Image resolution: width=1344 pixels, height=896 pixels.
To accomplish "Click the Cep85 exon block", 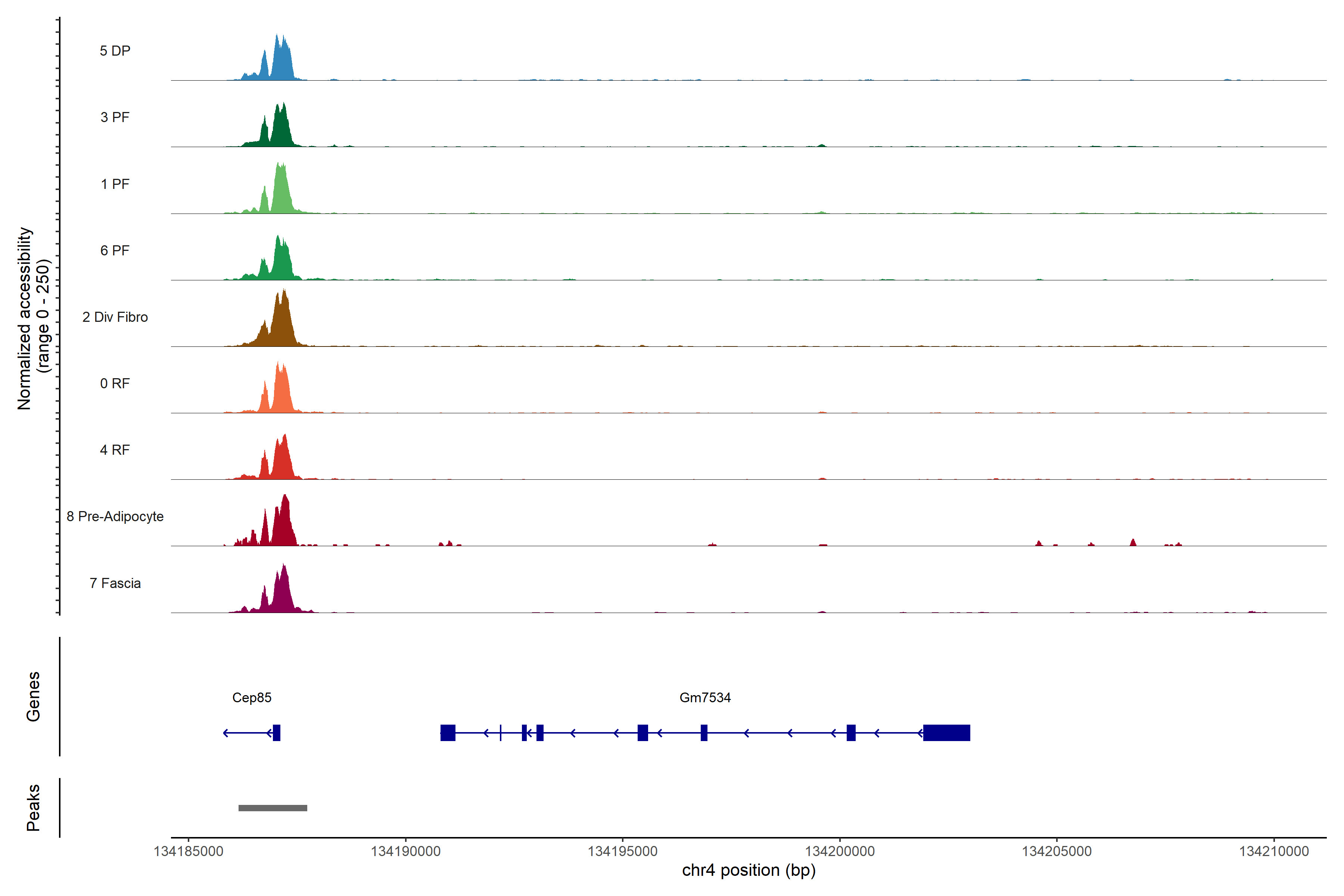I will pos(277,732).
